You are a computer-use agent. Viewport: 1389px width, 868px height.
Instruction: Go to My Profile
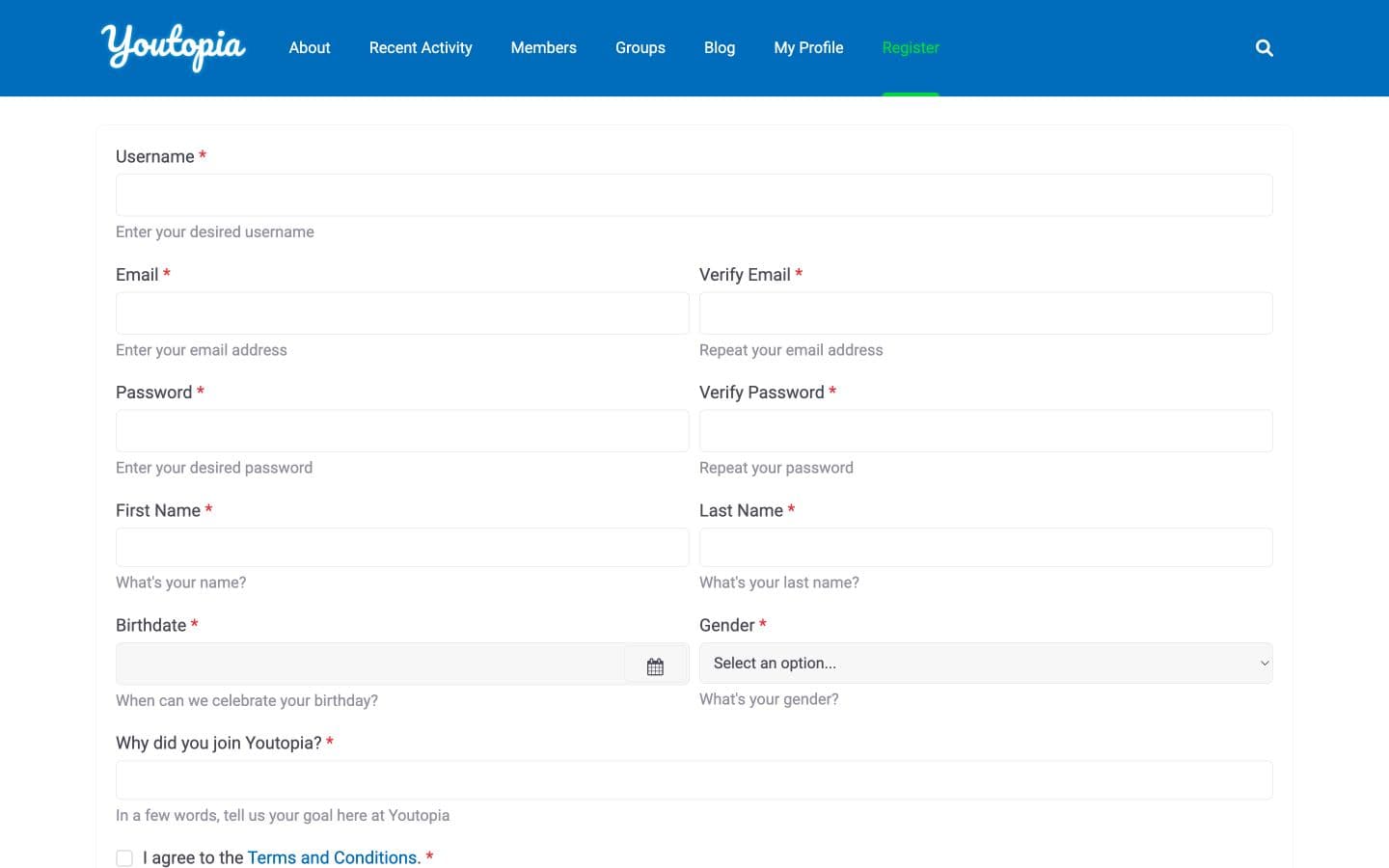pyautogui.click(x=808, y=47)
